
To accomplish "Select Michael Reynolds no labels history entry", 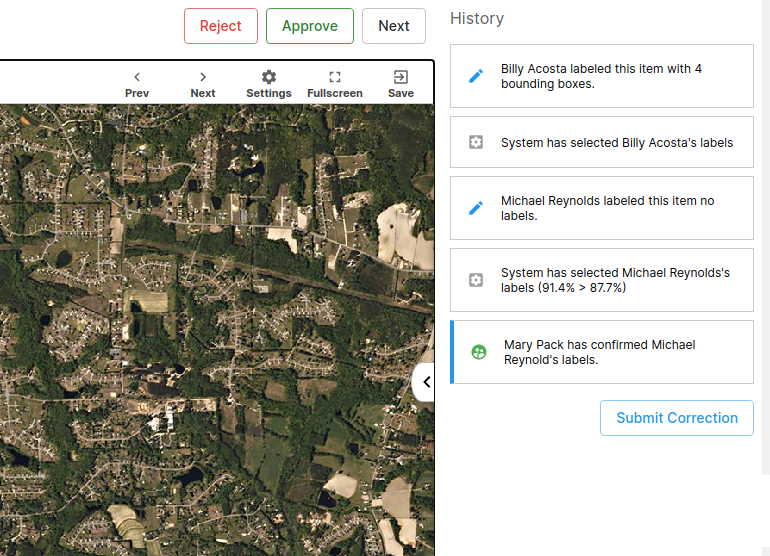I will (602, 208).
